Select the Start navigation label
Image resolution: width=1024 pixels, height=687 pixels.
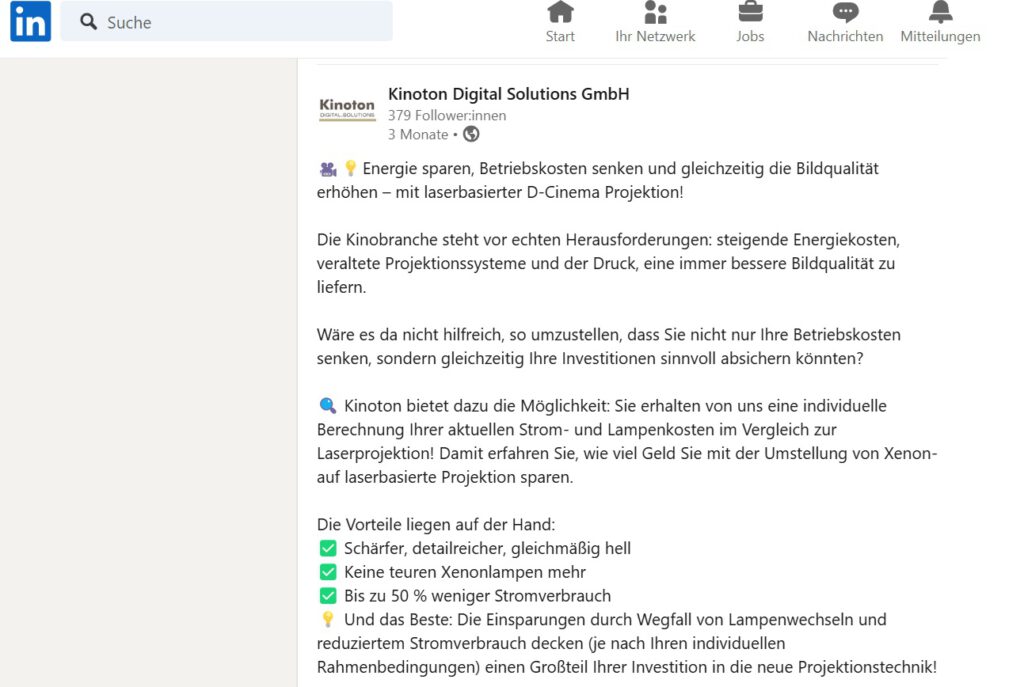click(x=560, y=37)
